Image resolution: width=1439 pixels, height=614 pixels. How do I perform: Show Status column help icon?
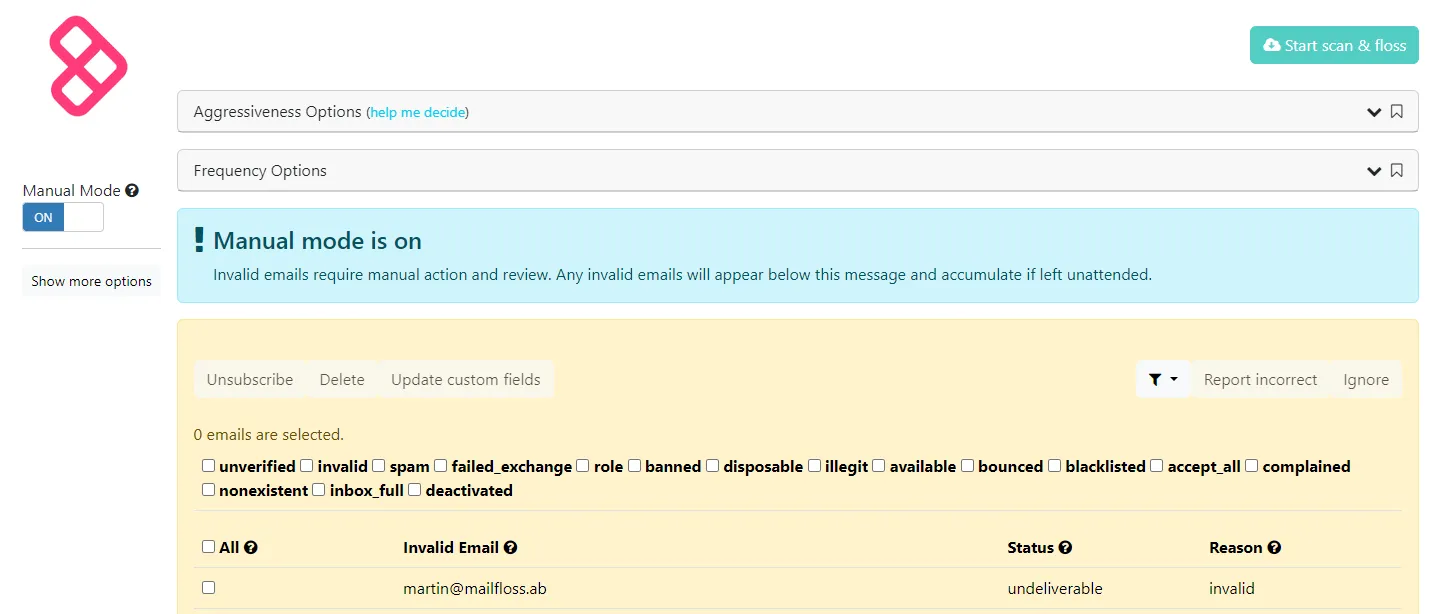click(1065, 547)
